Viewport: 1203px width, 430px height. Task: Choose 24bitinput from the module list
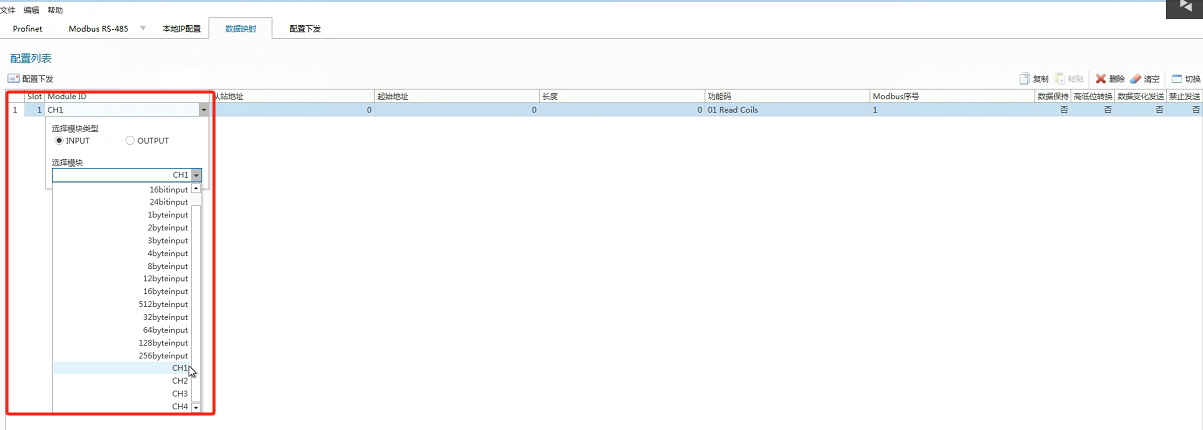pyautogui.click(x=122, y=202)
